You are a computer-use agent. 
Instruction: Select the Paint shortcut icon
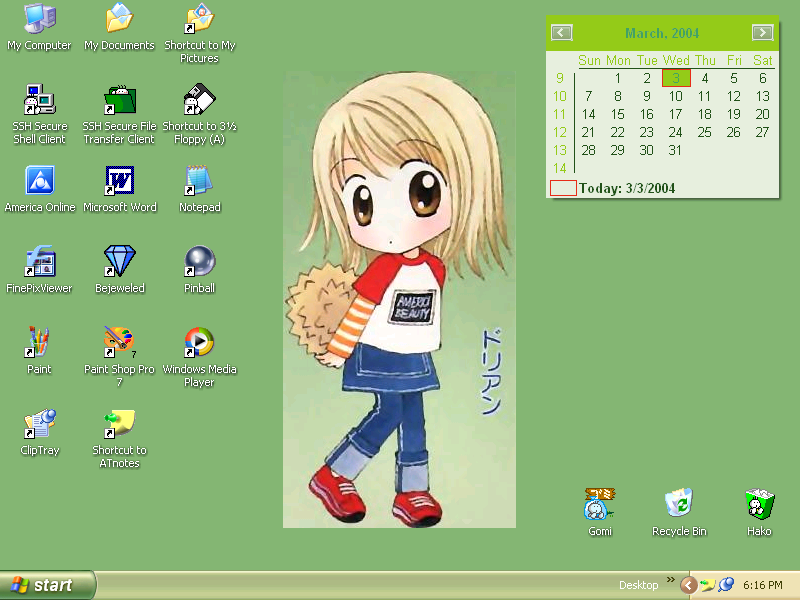point(39,342)
